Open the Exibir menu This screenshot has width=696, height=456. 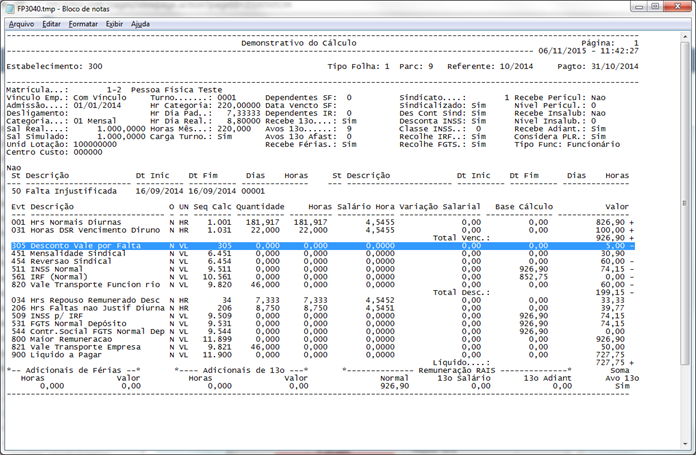(x=114, y=24)
